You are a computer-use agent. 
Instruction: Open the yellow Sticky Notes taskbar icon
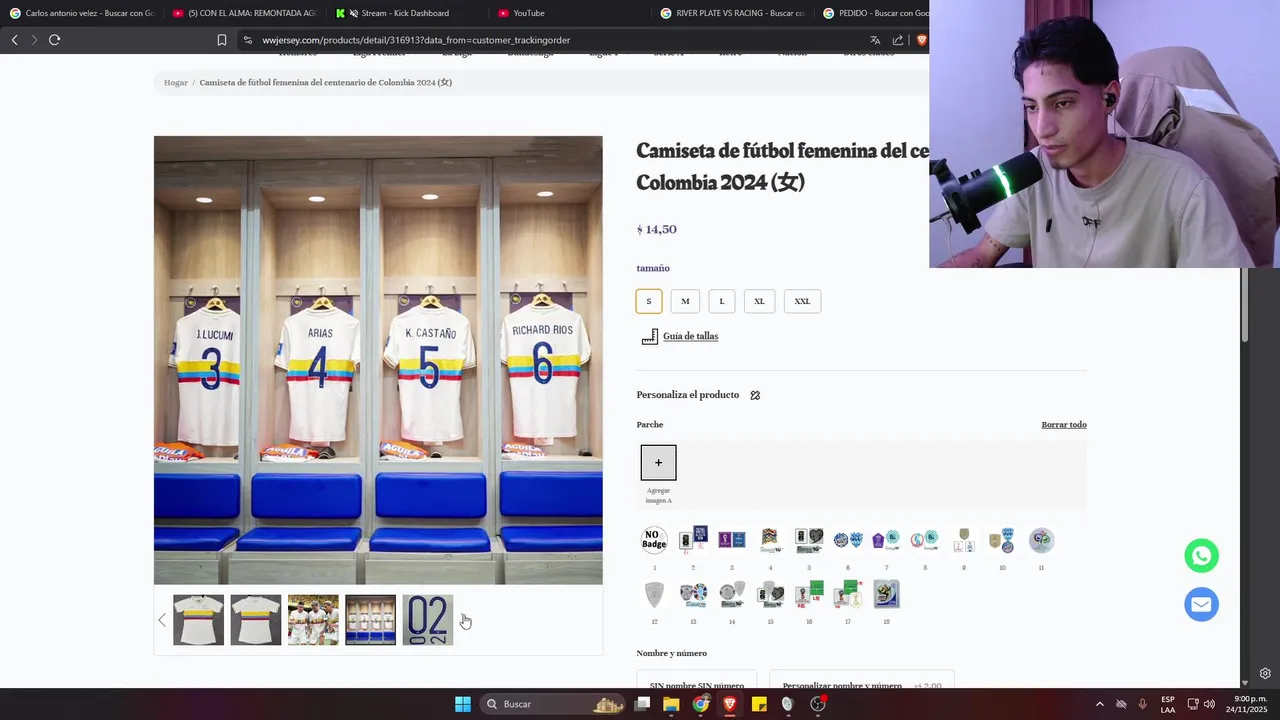[759, 704]
